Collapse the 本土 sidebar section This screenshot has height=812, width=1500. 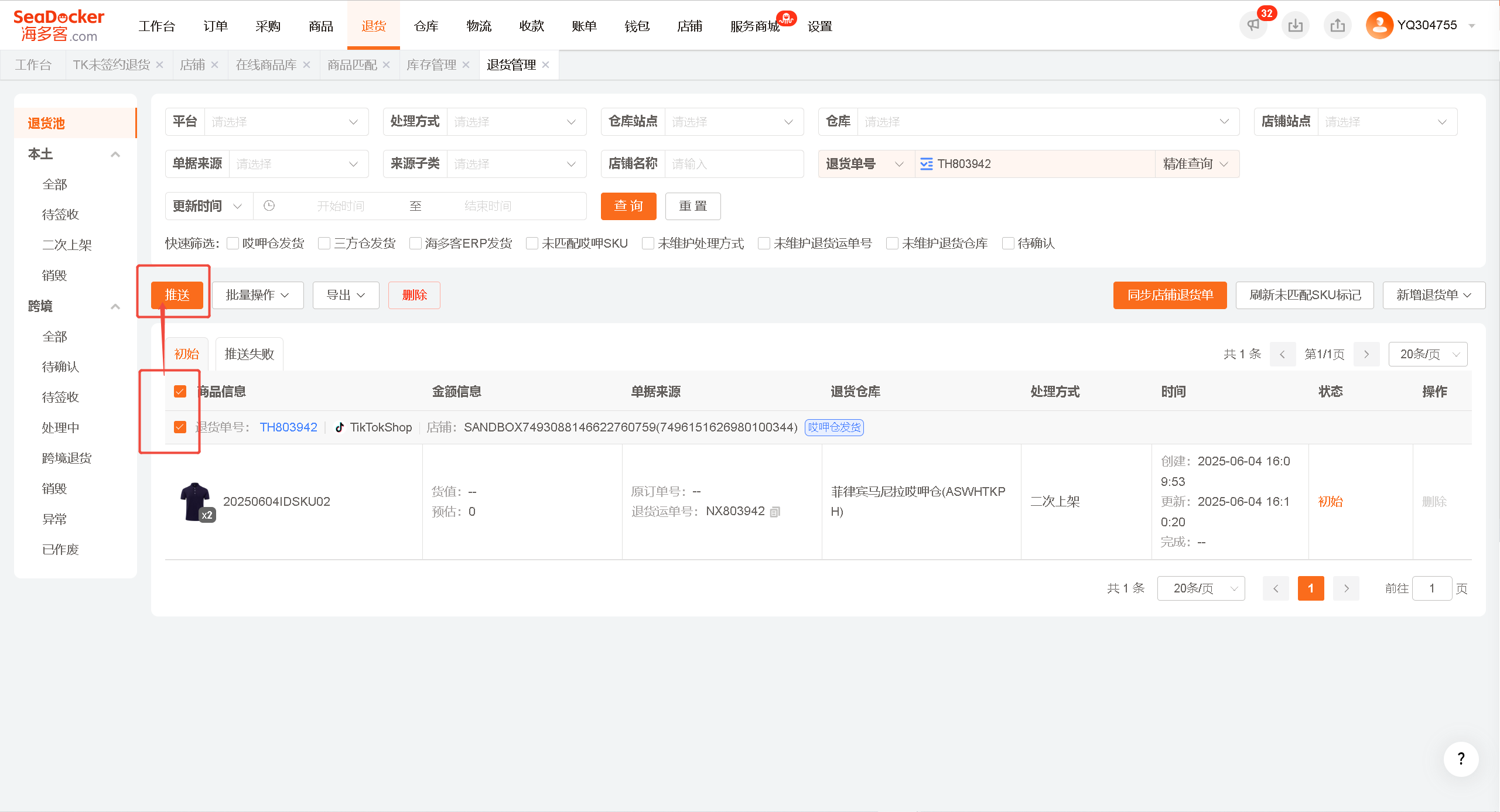pos(115,155)
